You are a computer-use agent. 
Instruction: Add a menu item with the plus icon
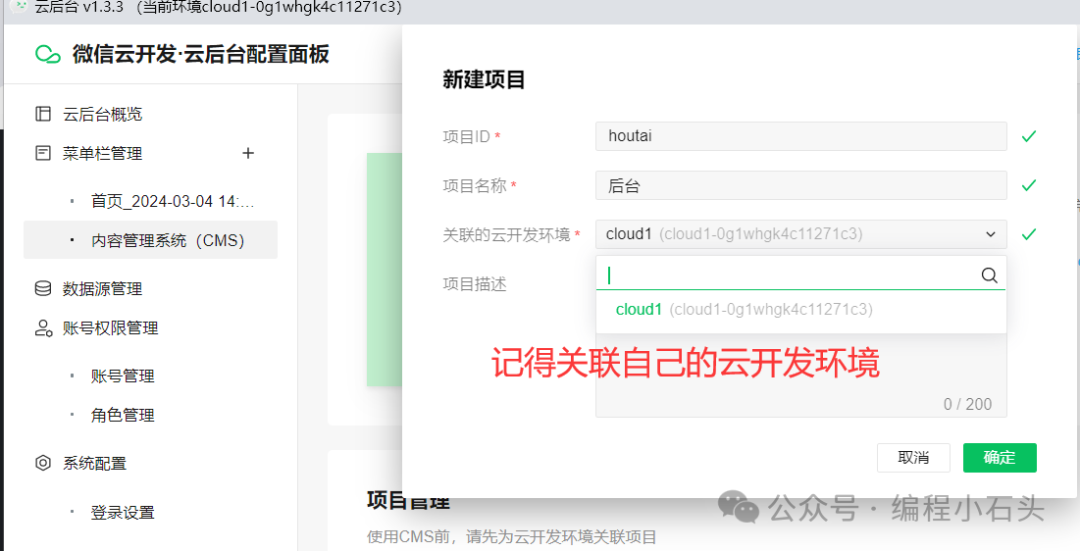pos(248,153)
